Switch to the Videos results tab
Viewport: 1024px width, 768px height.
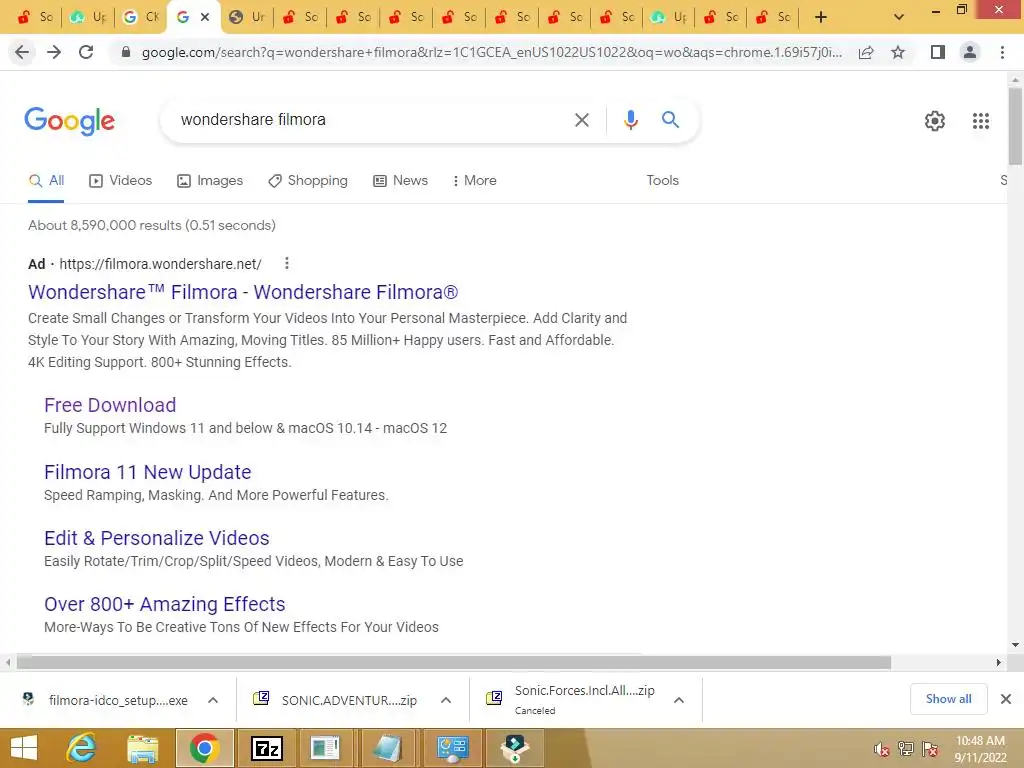click(x=121, y=180)
